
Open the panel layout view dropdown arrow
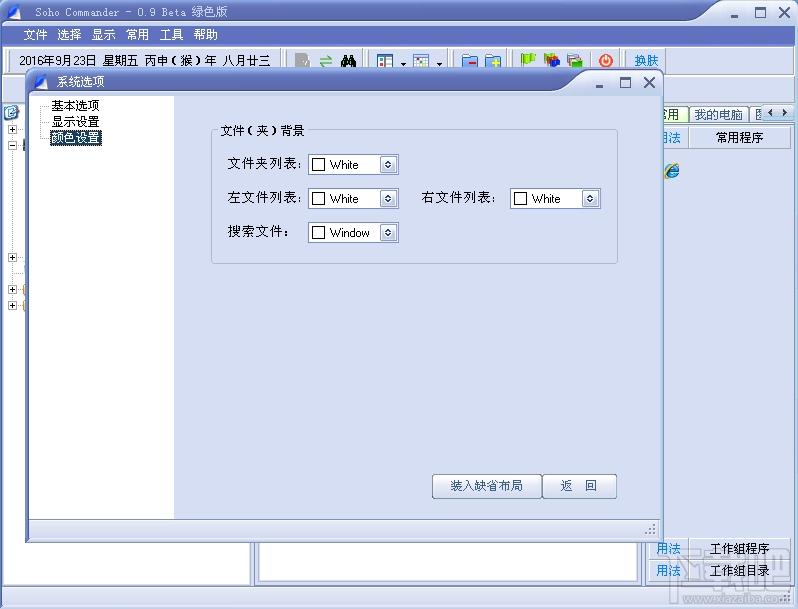click(x=403, y=63)
